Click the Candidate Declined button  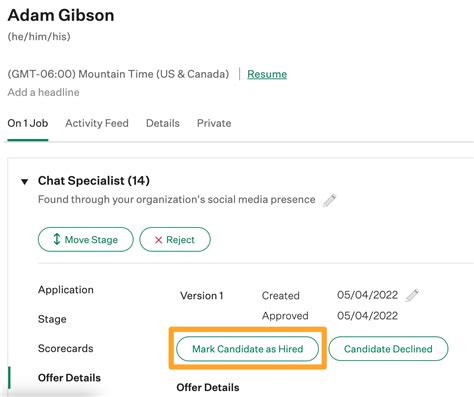click(x=388, y=349)
